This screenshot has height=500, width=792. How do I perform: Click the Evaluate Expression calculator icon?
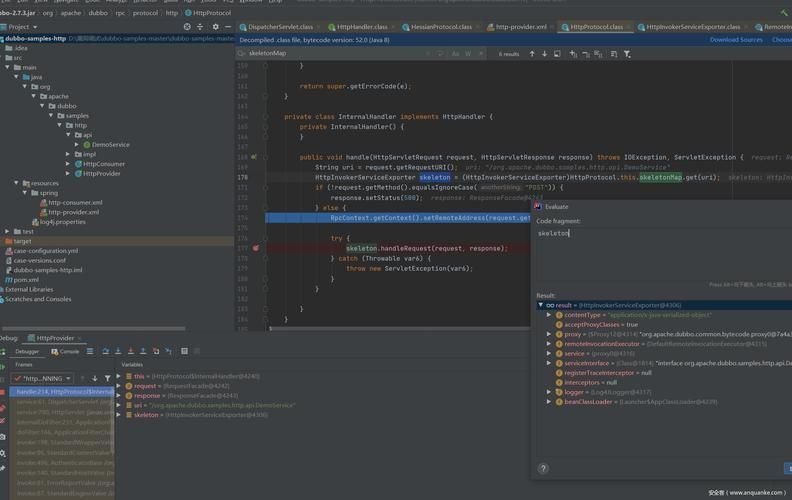[184, 351]
